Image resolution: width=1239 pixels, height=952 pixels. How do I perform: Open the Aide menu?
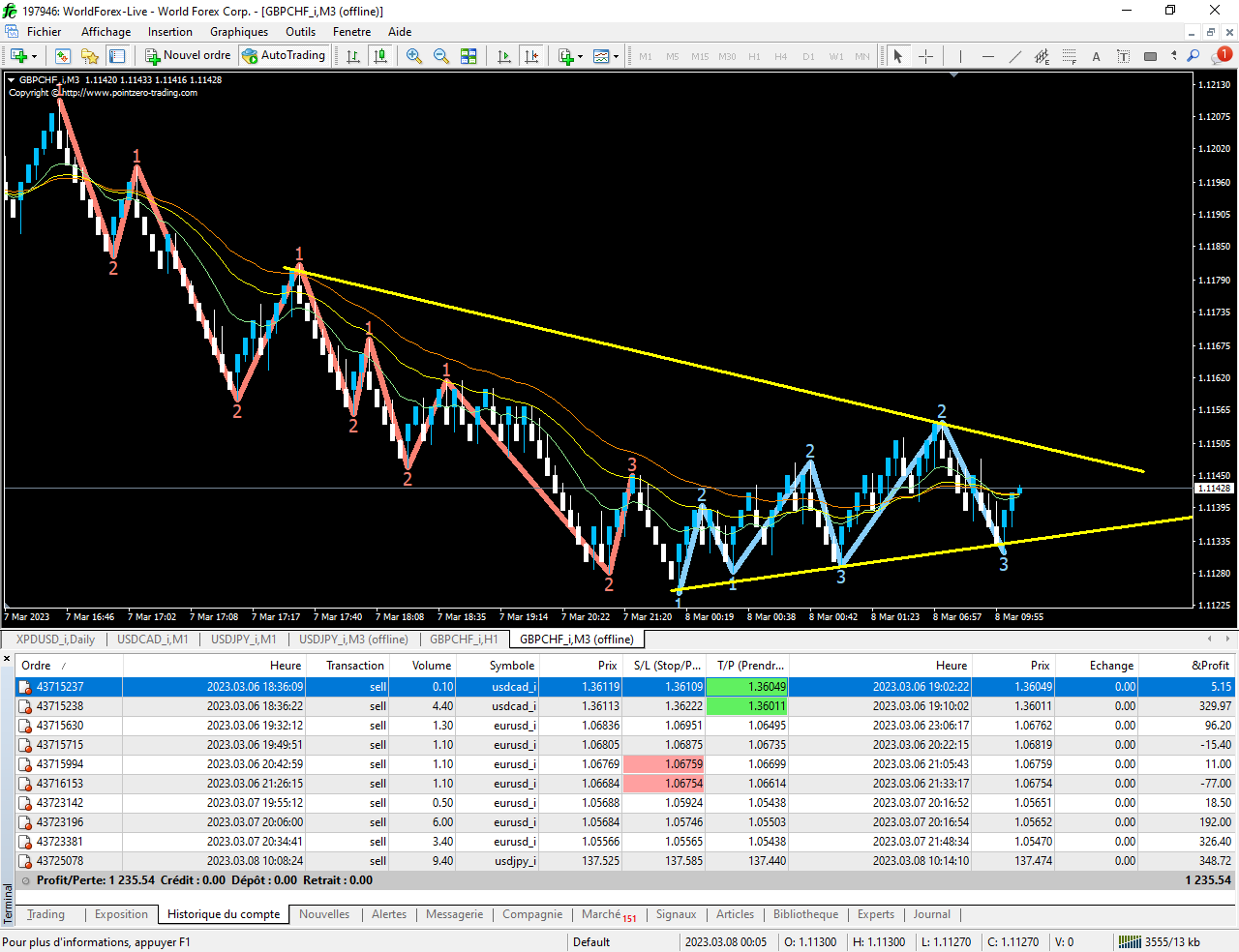400,32
